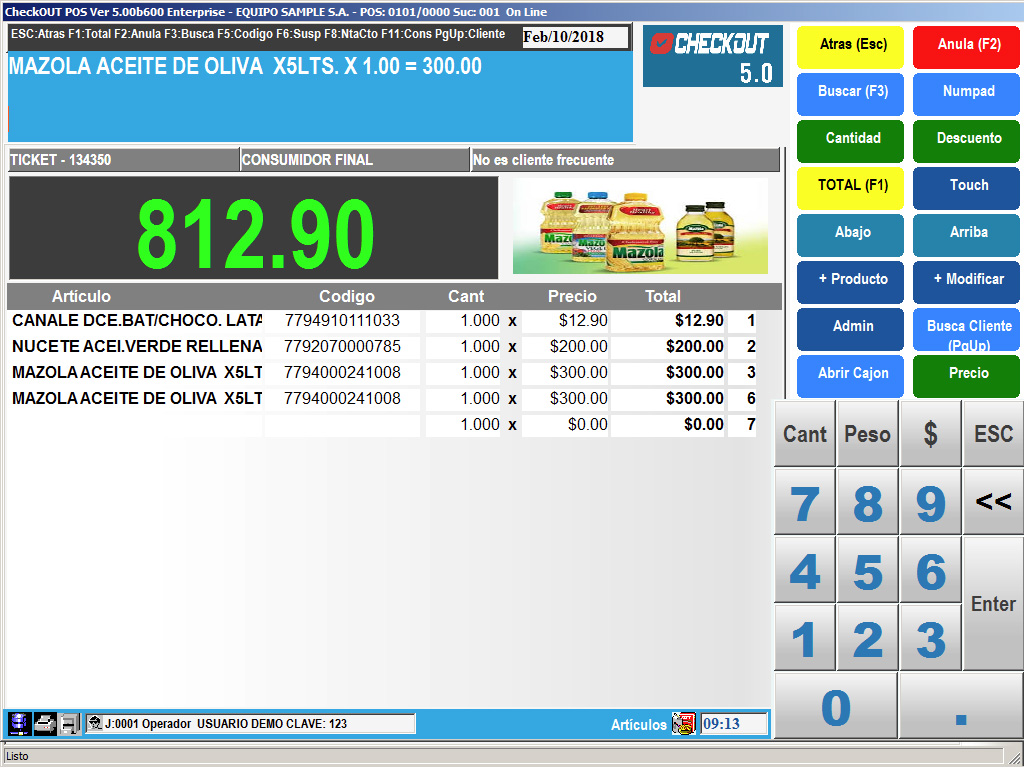
Task: Tap digit 0 on the keypad
Action: coord(835,707)
